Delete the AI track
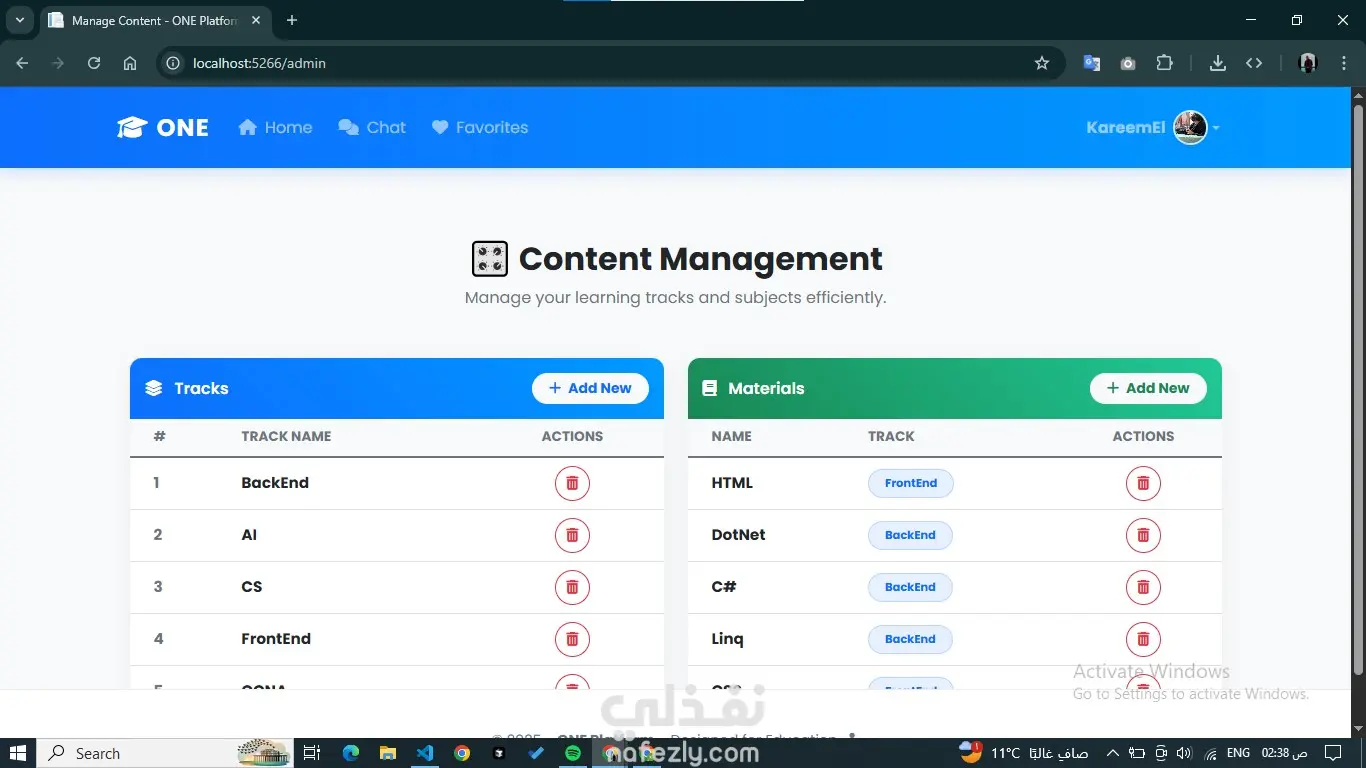Image resolution: width=1366 pixels, height=768 pixels. pos(572,535)
